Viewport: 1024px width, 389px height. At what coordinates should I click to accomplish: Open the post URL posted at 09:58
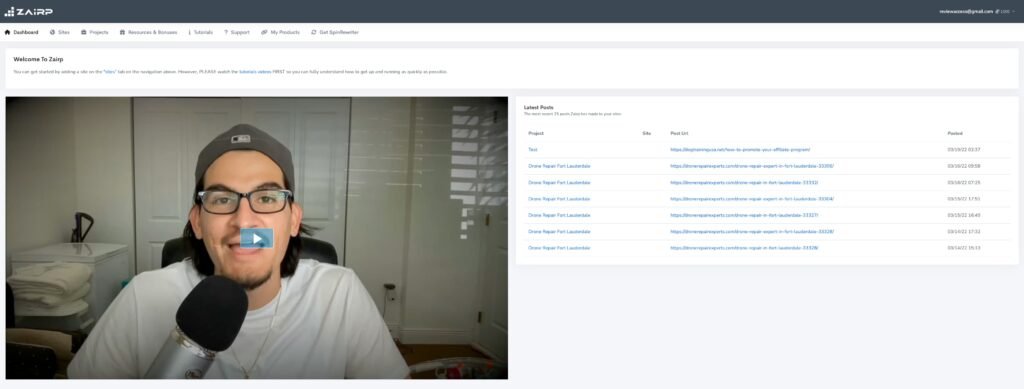[x=752, y=166]
